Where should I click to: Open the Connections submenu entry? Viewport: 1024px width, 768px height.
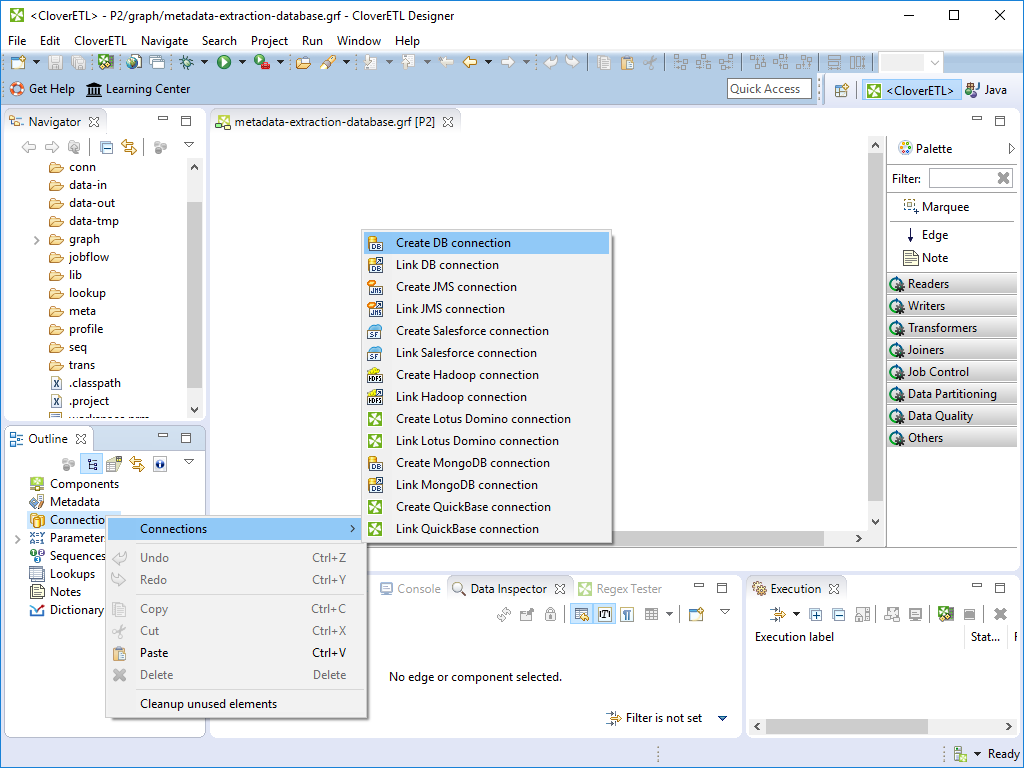235,529
